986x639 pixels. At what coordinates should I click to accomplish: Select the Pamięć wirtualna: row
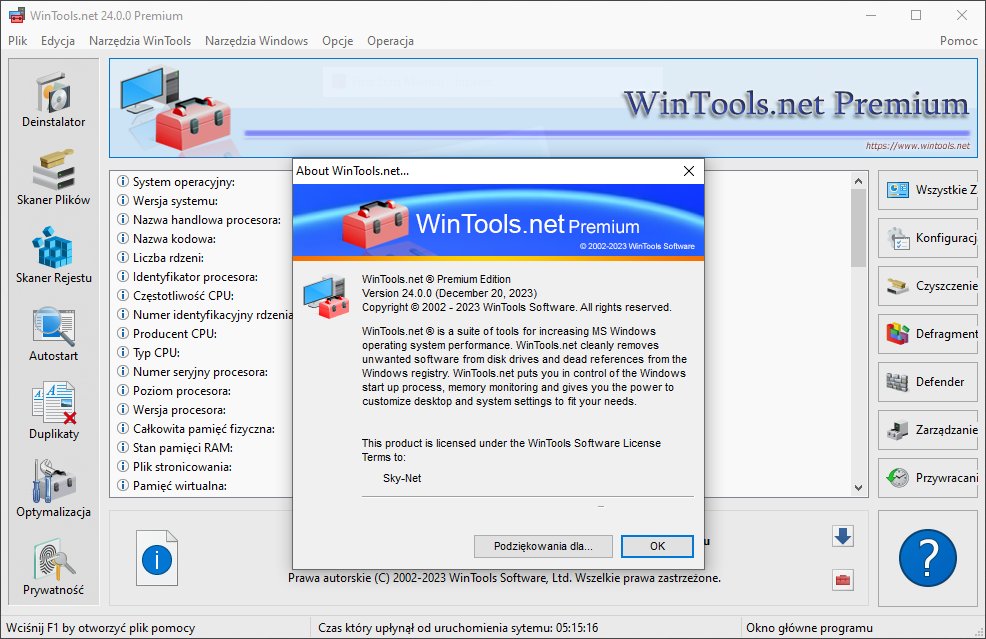[x=172, y=486]
